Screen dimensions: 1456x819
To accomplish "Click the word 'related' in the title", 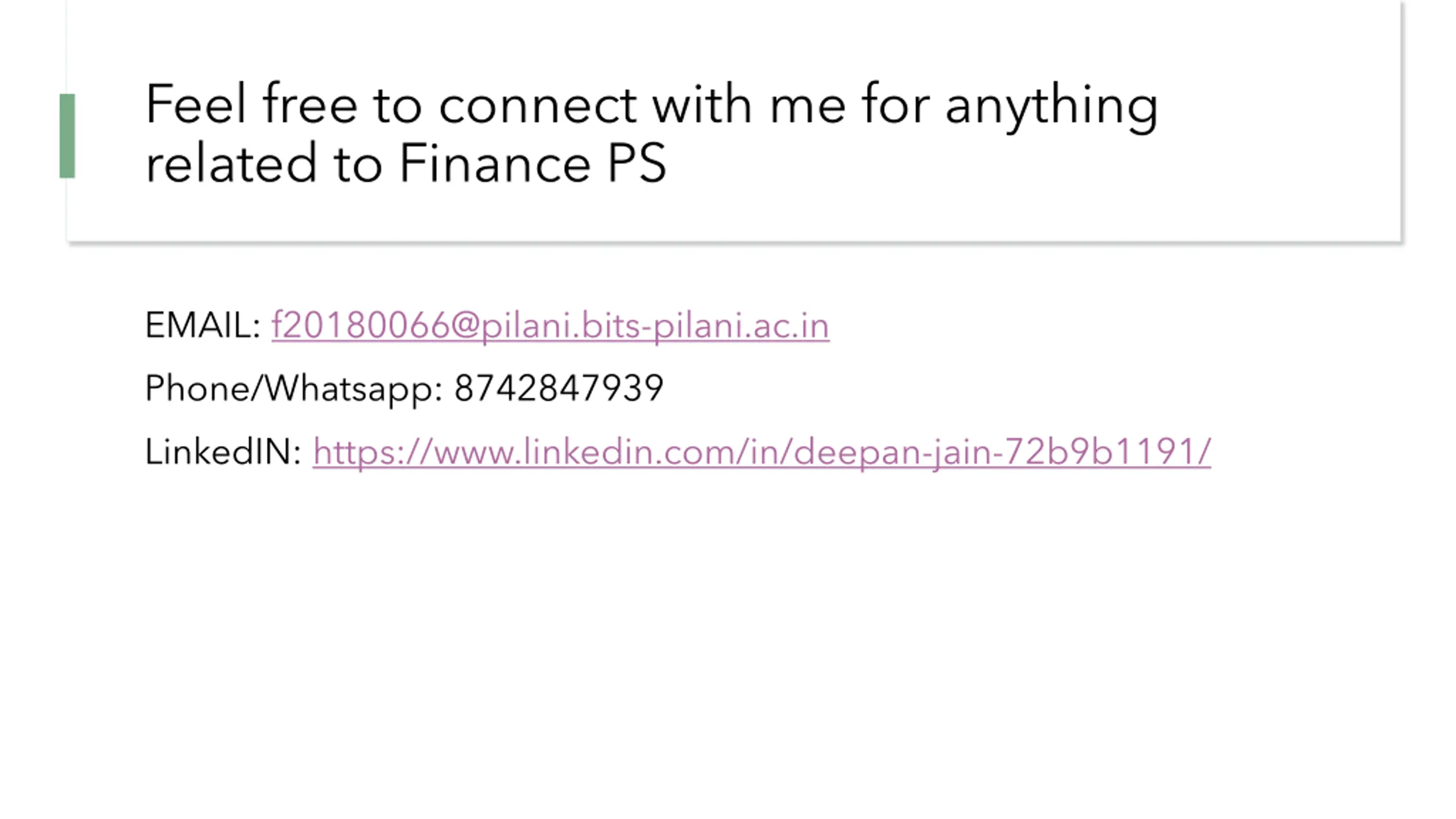I will coord(230,163).
